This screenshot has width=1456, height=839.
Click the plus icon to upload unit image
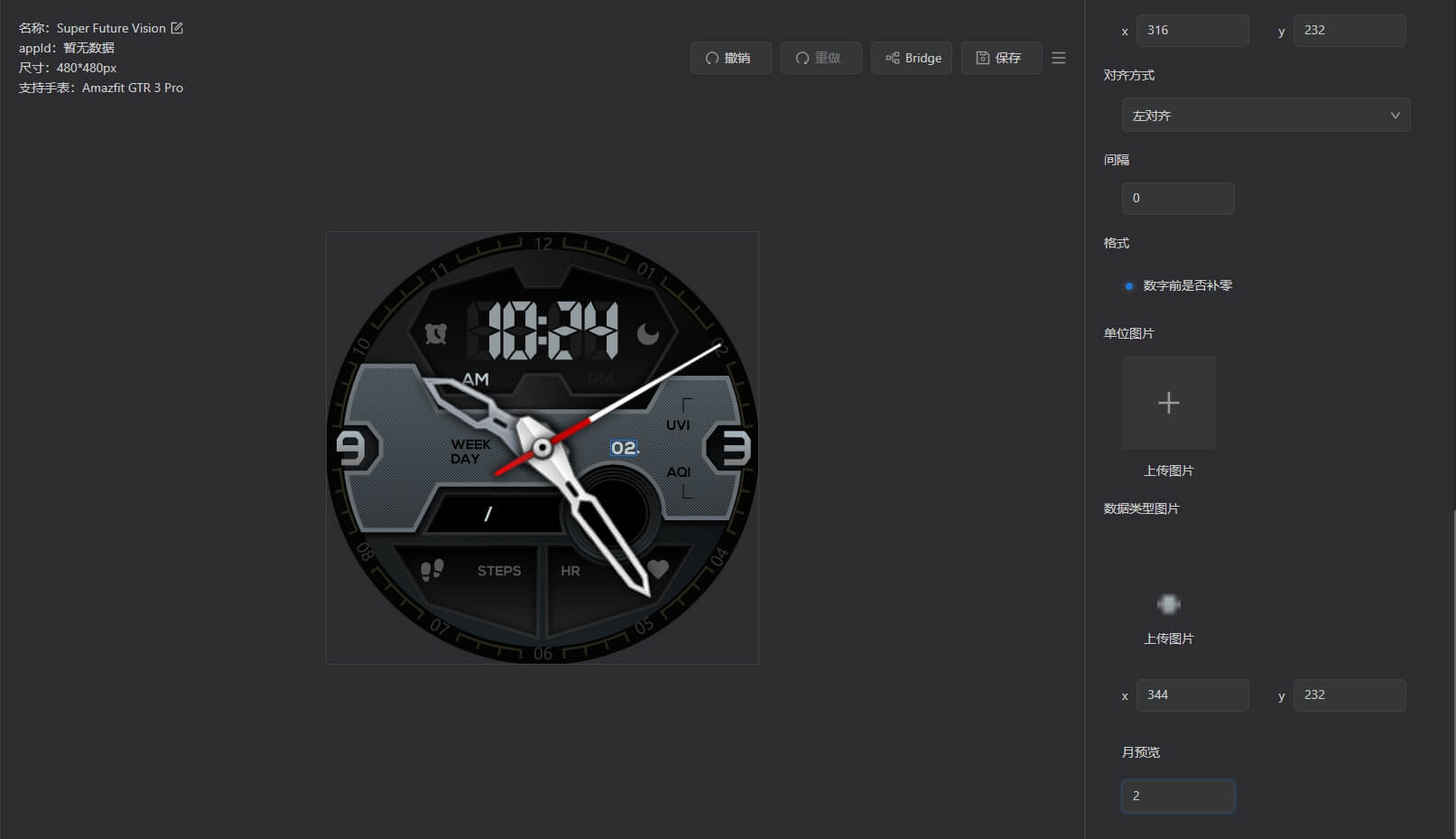[1168, 403]
